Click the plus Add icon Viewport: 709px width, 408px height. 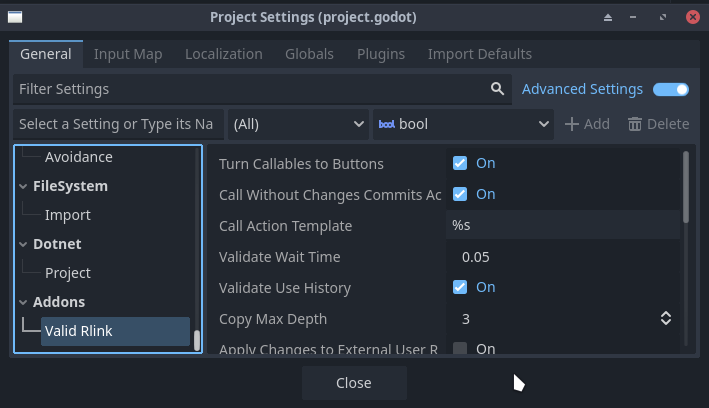(x=572, y=124)
